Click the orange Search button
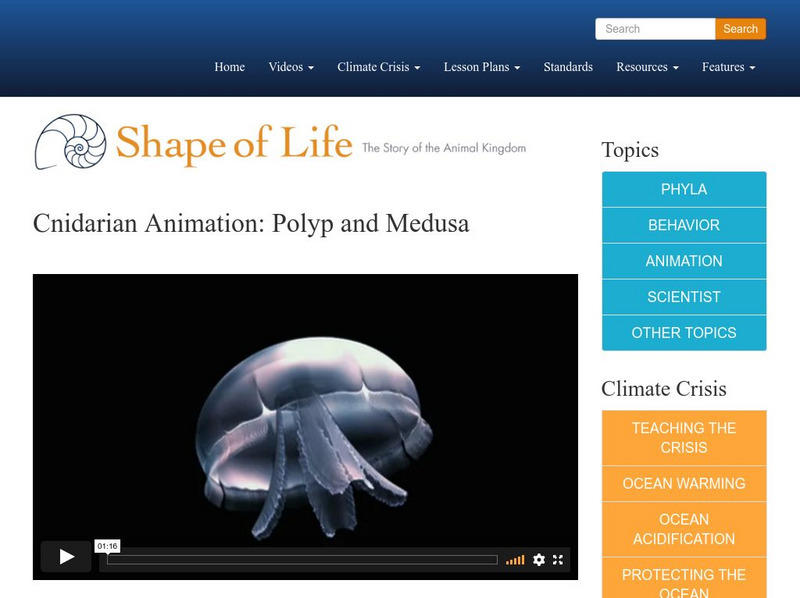Viewport: 800px width, 598px height. [x=740, y=28]
